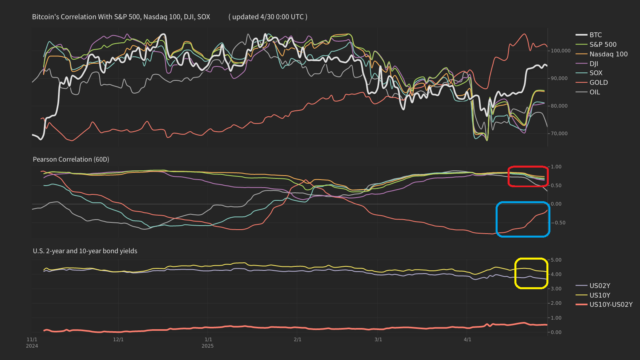640x360 pixels.
Task: Click the 3/1 date on the x-axis
Action: [x=378, y=340]
